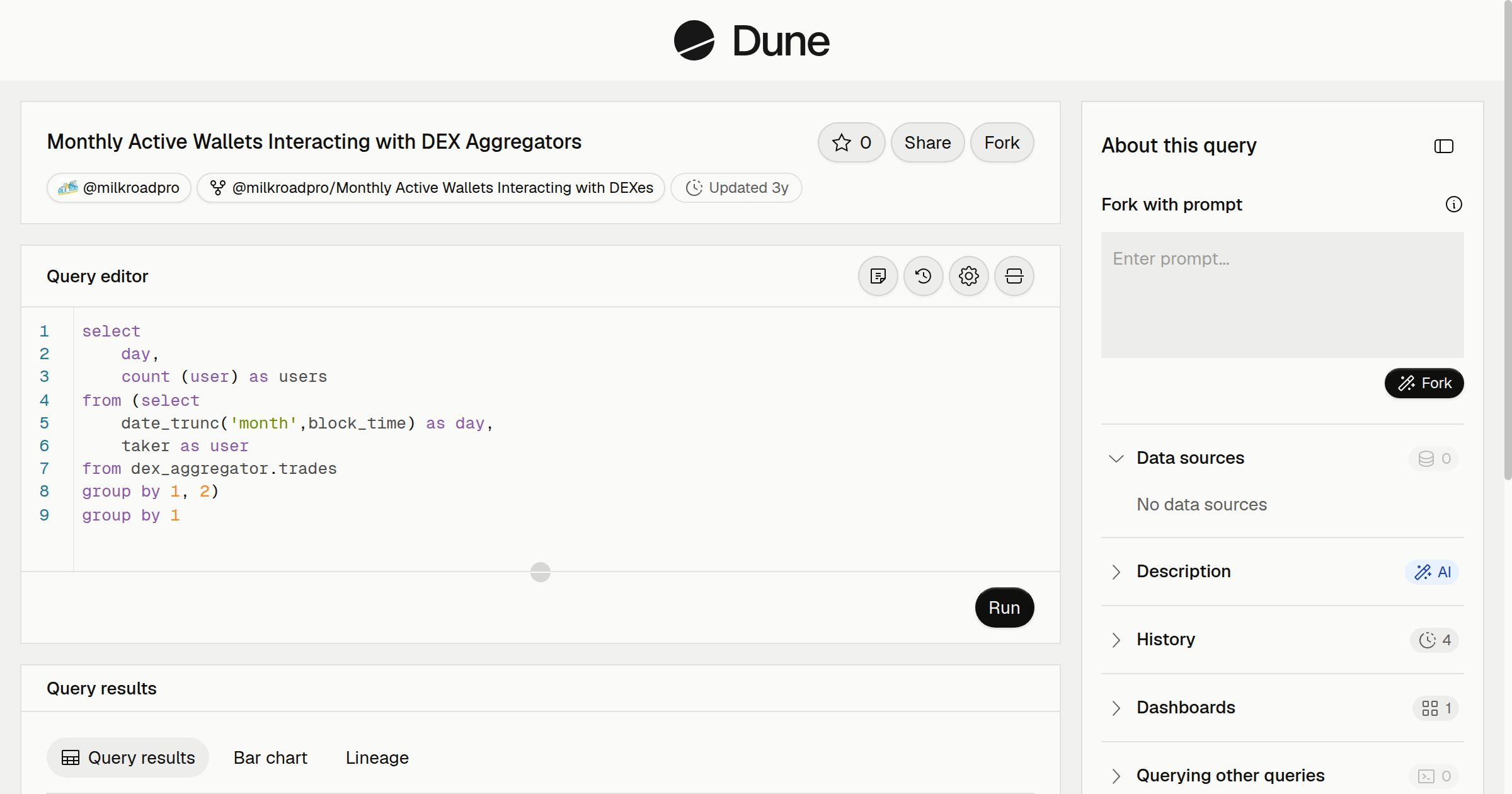Select the Query results tab
The image size is (1512, 794).
coord(128,757)
